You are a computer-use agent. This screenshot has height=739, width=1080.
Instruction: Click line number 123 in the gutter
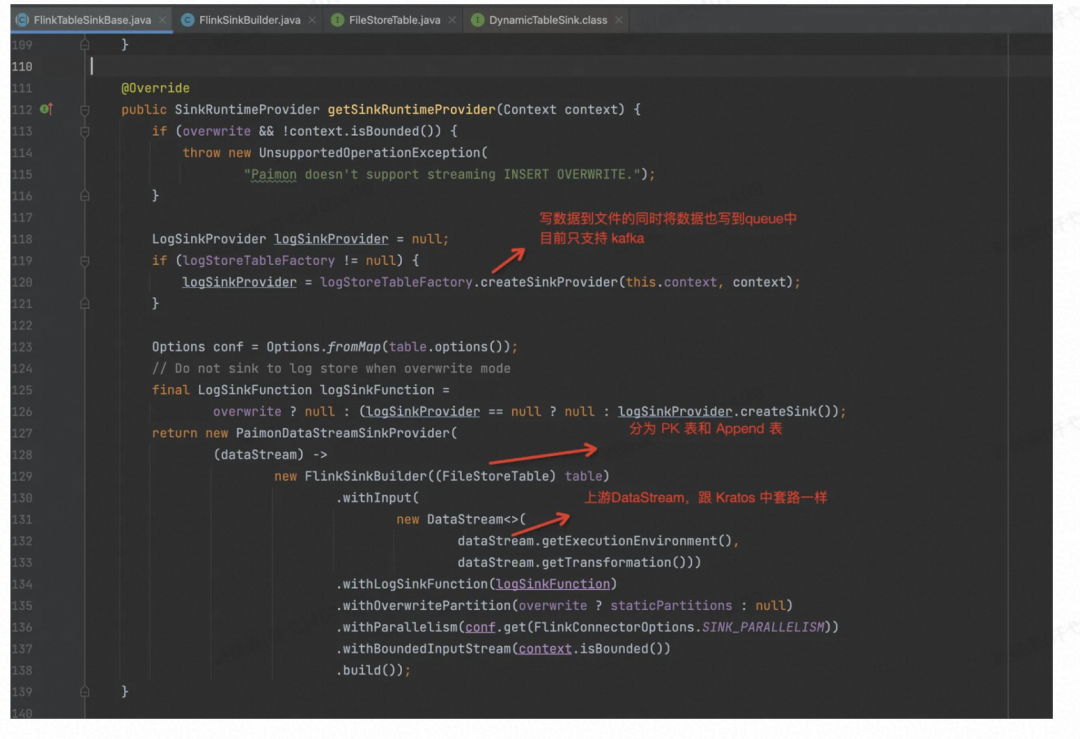click(x=21, y=346)
